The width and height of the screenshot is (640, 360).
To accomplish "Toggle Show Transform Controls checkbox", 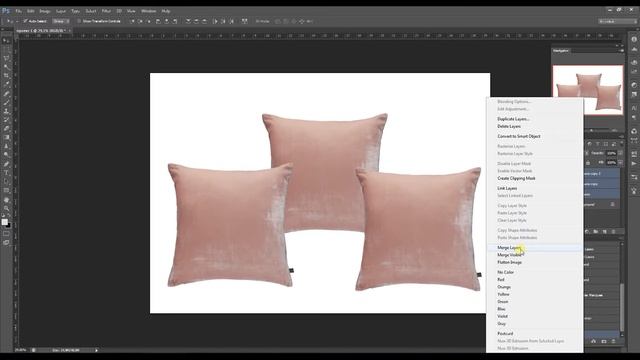I will click(x=79, y=21).
